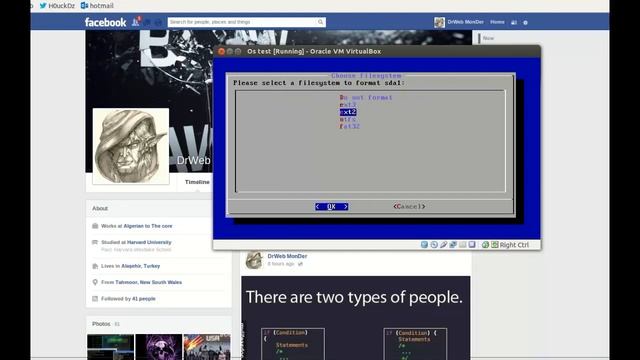Open the VirtualBox USB devices icon
This screenshot has width=640, height=360.
pyautogui.click(x=443, y=244)
